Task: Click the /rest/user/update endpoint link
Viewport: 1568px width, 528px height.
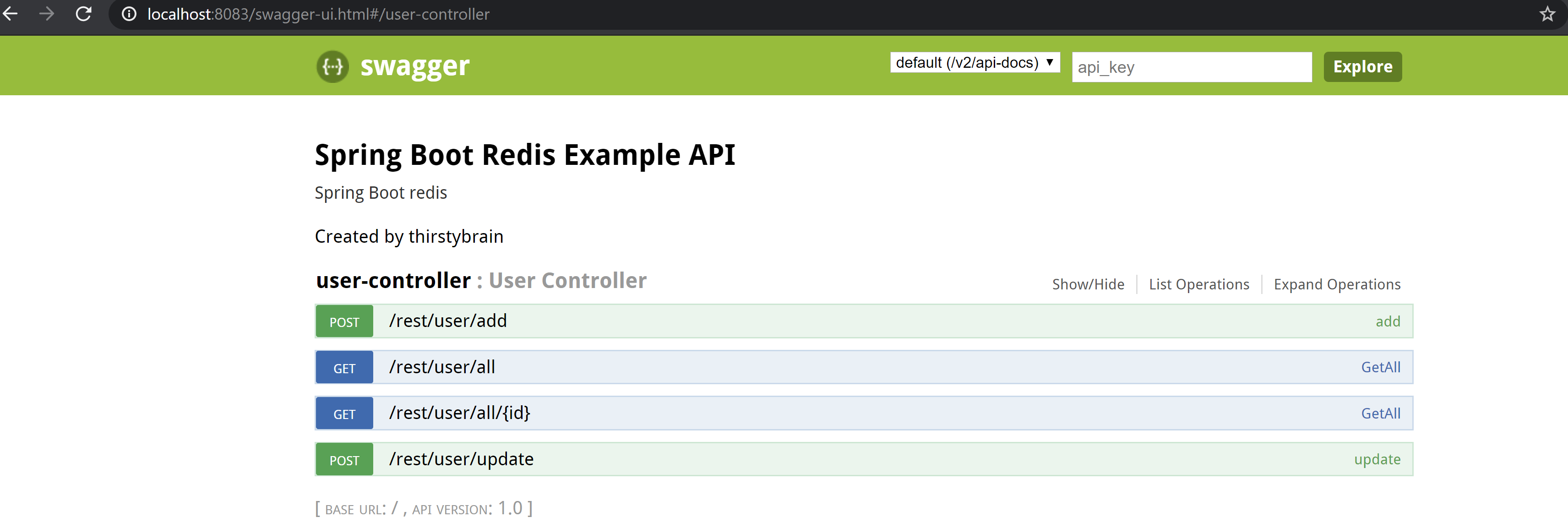Action: pyautogui.click(x=459, y=458)
